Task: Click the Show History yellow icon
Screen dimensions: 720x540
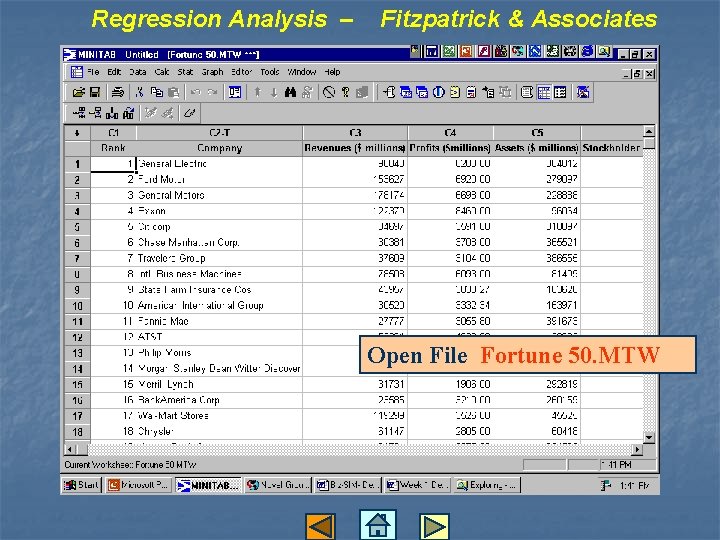Action: [x=455, y=92]
